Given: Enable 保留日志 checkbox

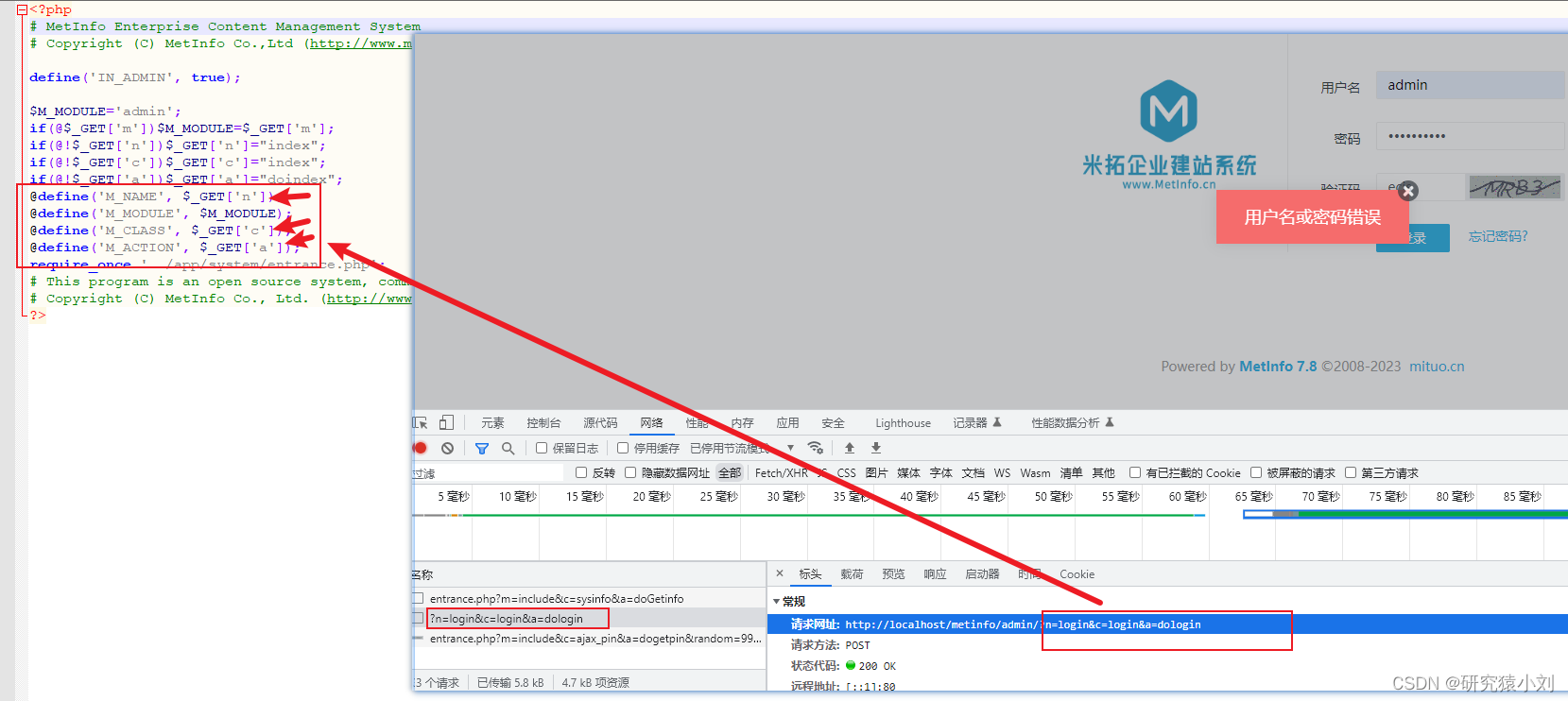Looking at the screenshot, I should coord(542,448).
